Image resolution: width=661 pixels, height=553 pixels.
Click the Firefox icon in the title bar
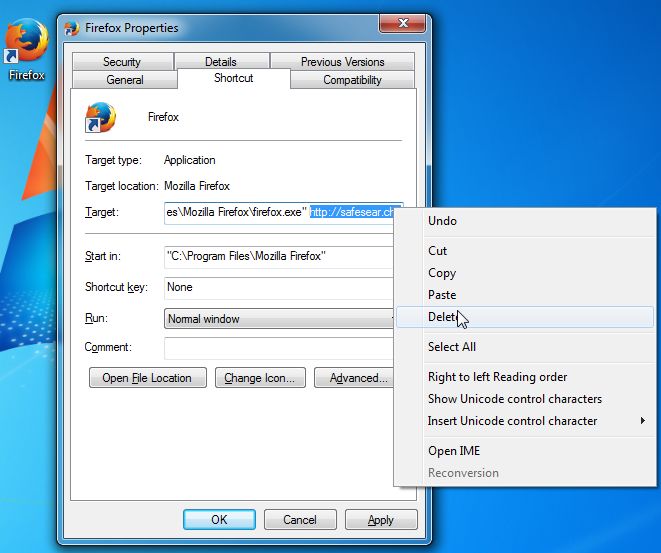(x=72, y=28)
